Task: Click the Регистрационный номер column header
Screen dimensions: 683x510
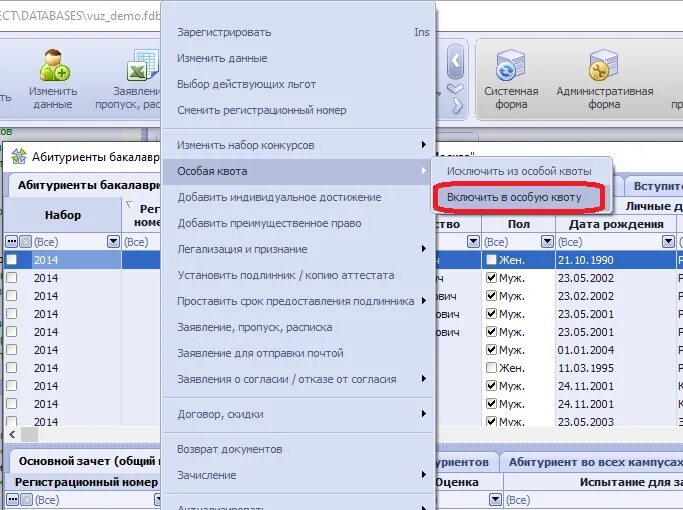Action: point(86,482)
